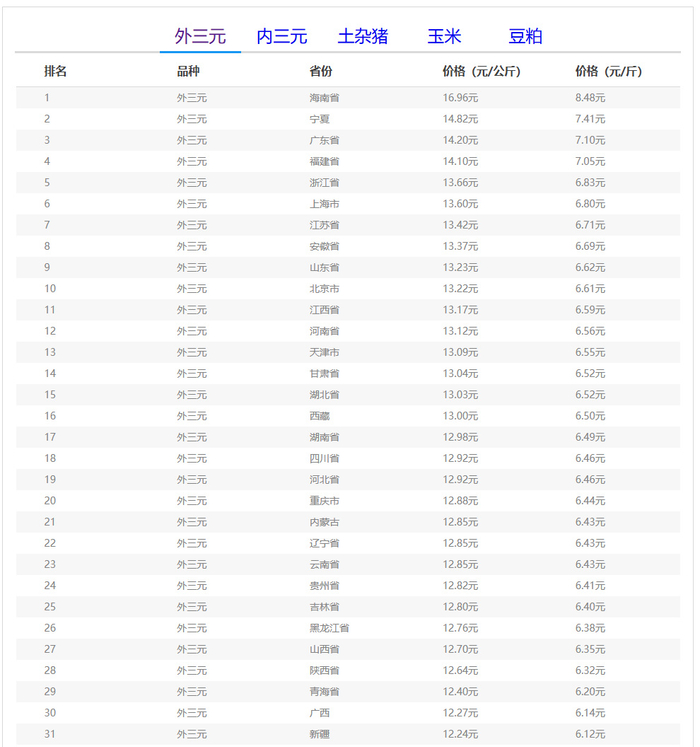The image size is (700, 747).
Task: Click the 12.98元 price cell
Action: click(460, 437)
